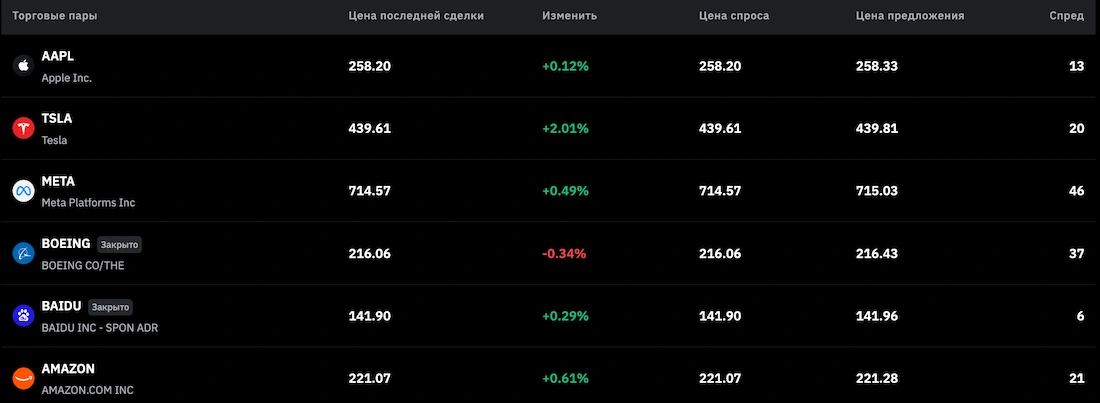1100x403 pixels.
Task: Click the 'Торговые пары' column header
Action: (55, 17)
